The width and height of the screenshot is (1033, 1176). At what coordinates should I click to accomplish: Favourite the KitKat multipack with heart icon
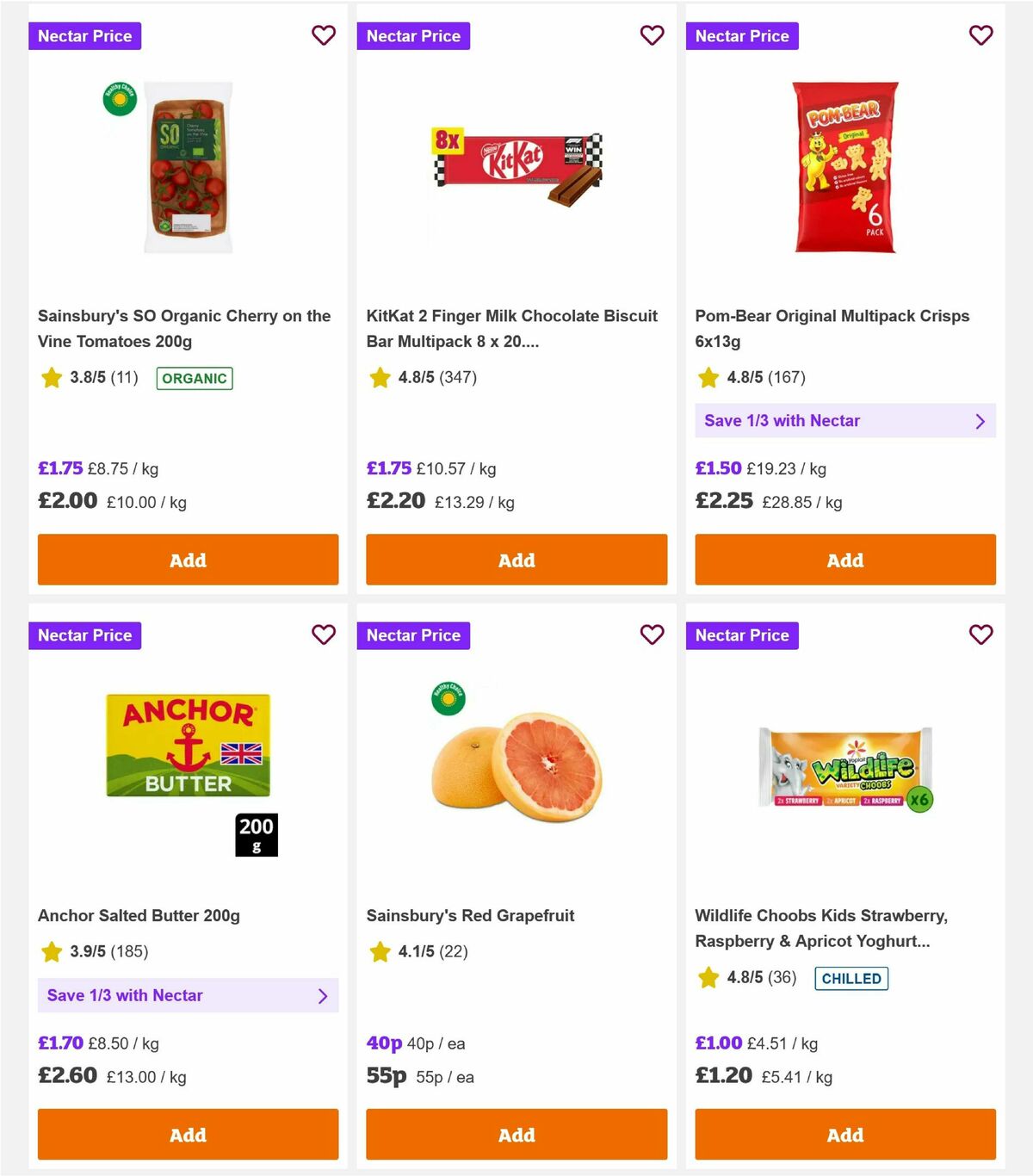653,35
